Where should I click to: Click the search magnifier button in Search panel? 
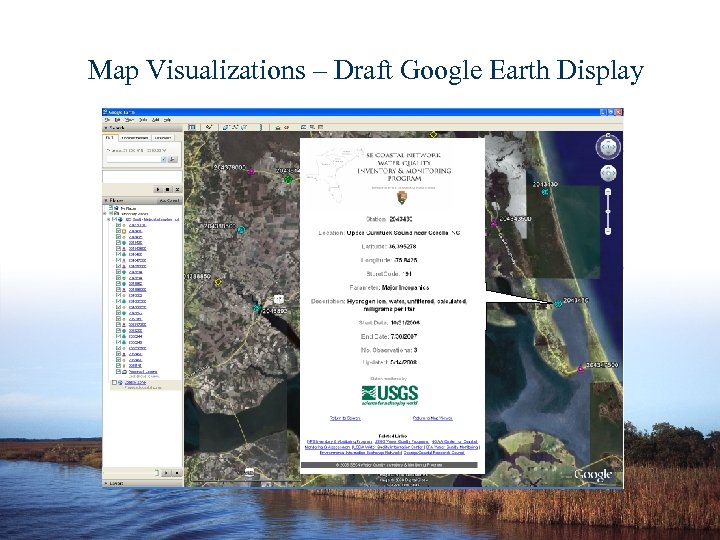click(x=175, y=159)
